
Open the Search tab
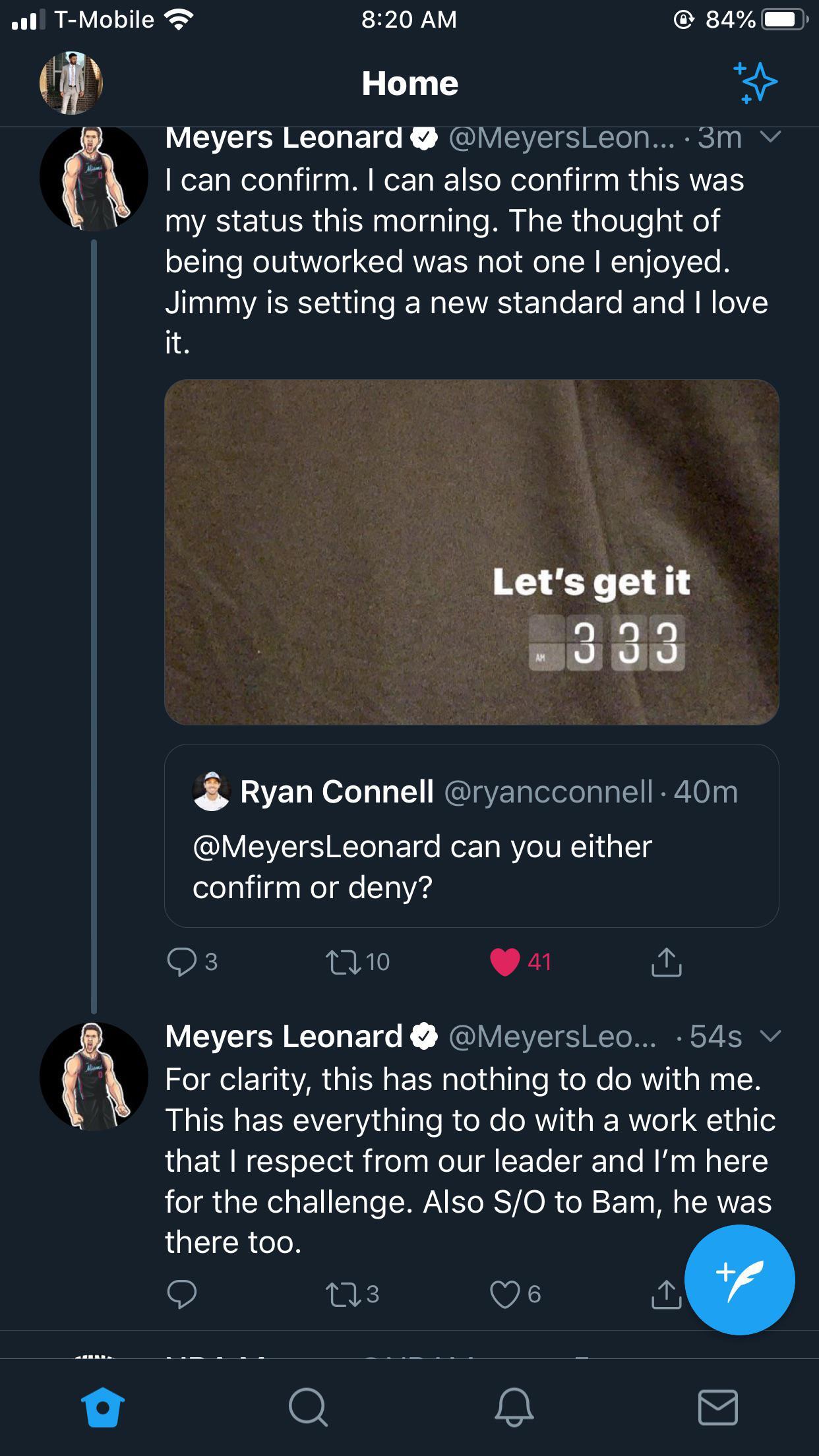(307, 1407)
